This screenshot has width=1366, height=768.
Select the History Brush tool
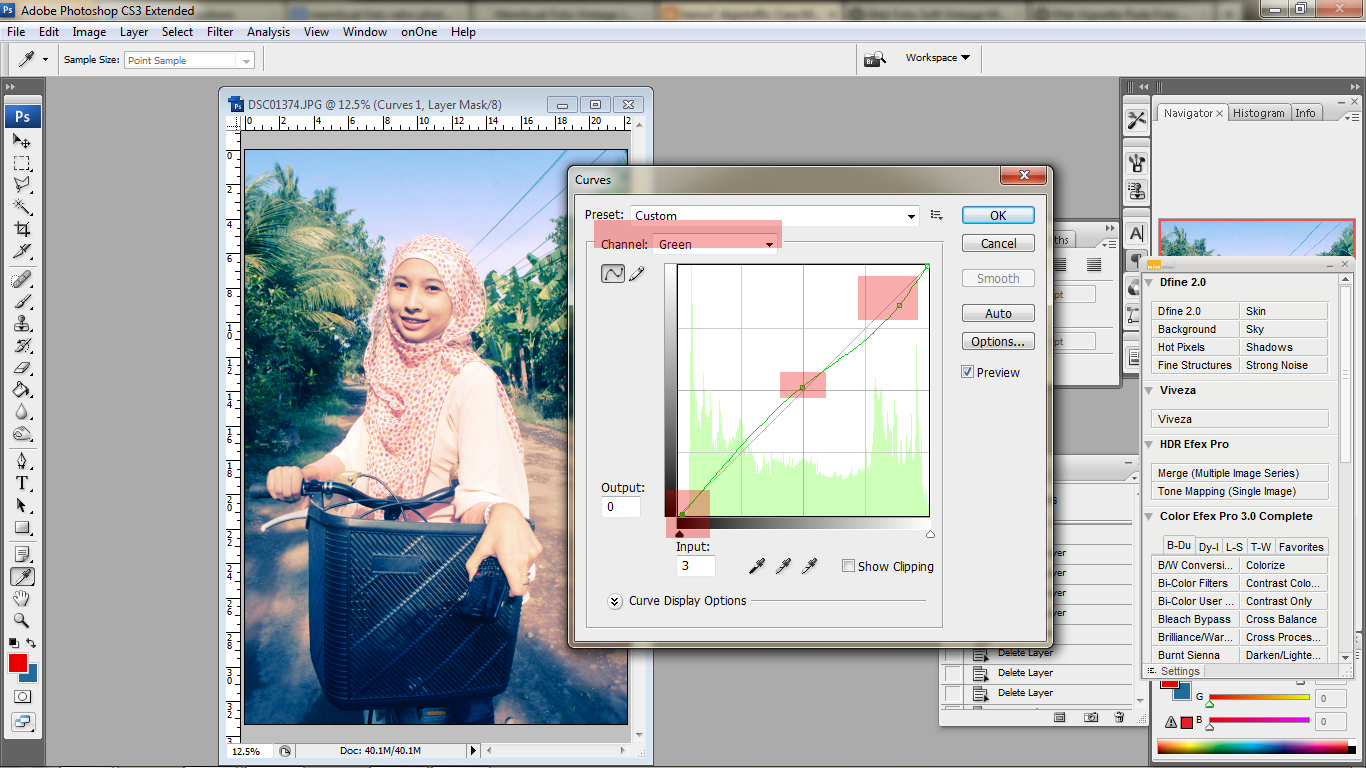coord(22,346)
